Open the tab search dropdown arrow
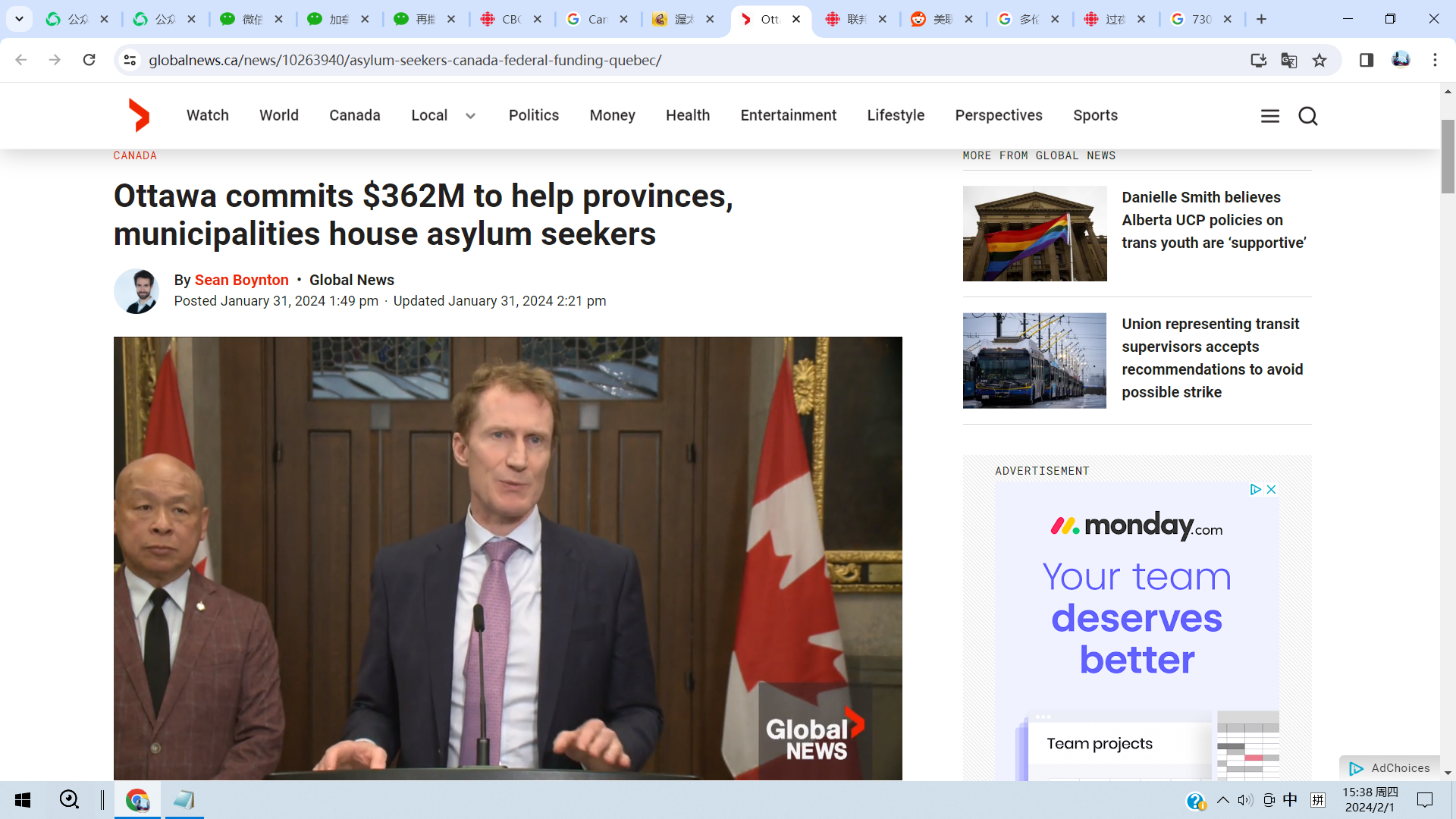 [x=19, y=19]
